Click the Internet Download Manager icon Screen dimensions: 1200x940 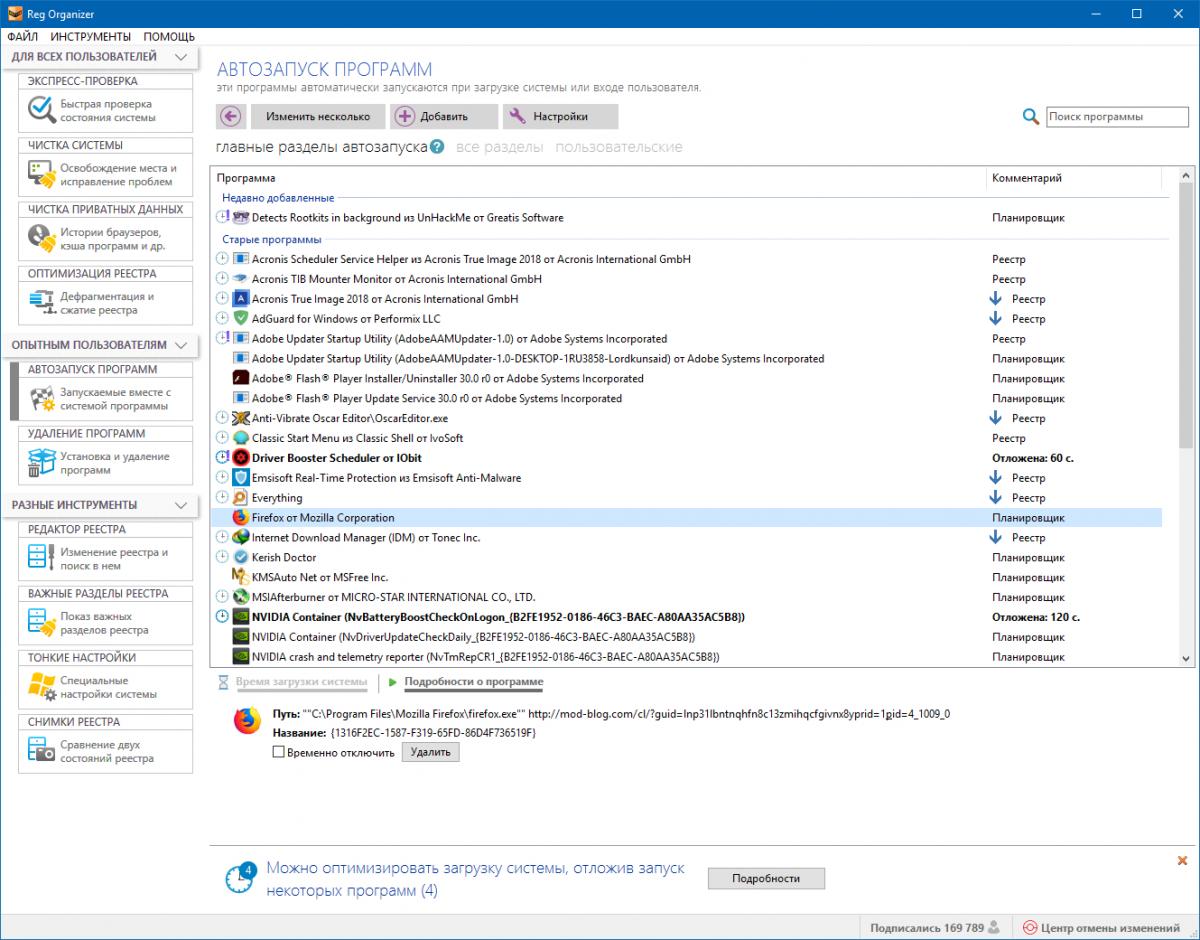pyautogui.click(x=240, y=538)
